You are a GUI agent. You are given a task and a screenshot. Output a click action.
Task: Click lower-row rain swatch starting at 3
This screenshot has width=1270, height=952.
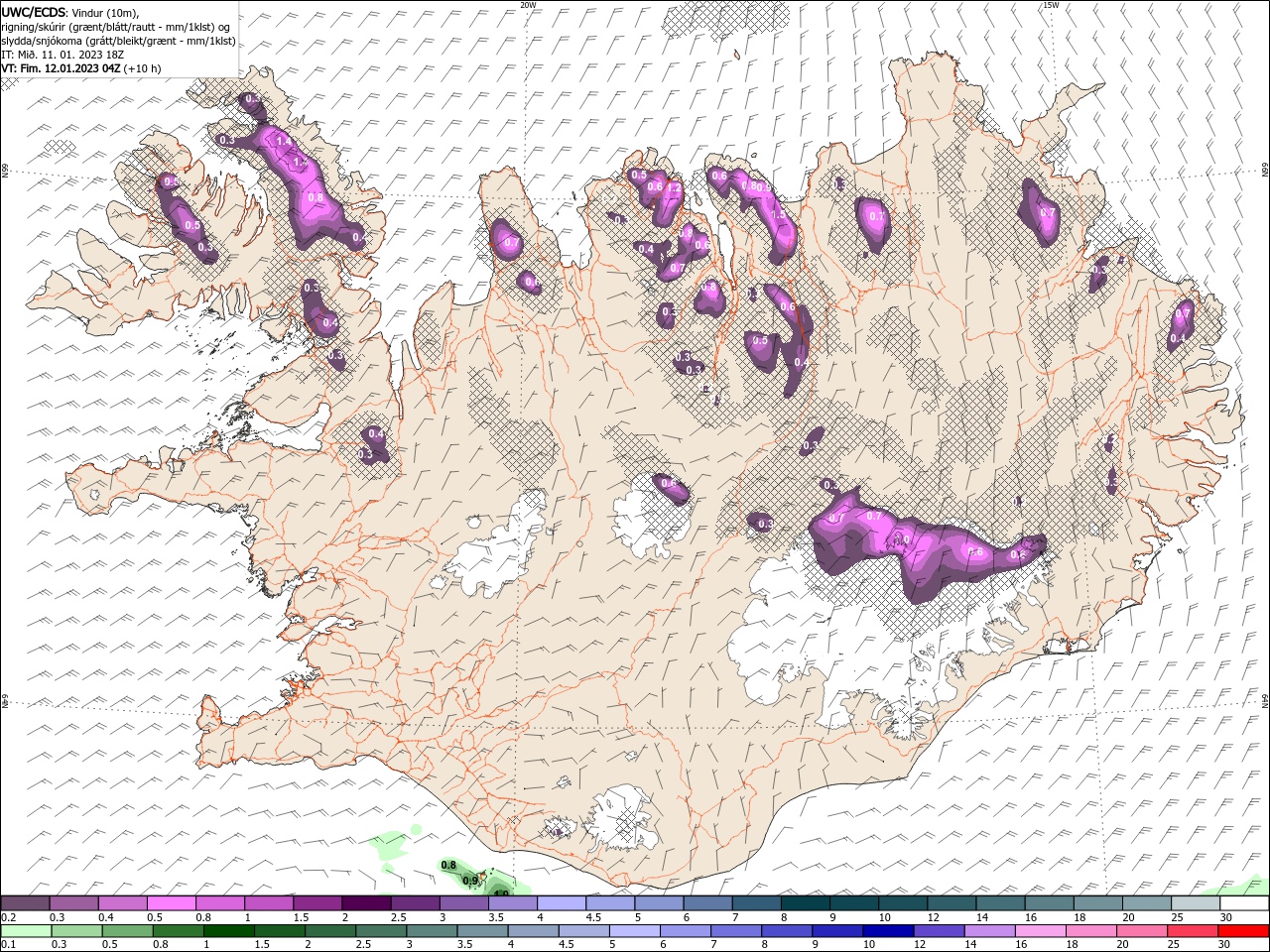pyautogui.click(x=432, y=931)
